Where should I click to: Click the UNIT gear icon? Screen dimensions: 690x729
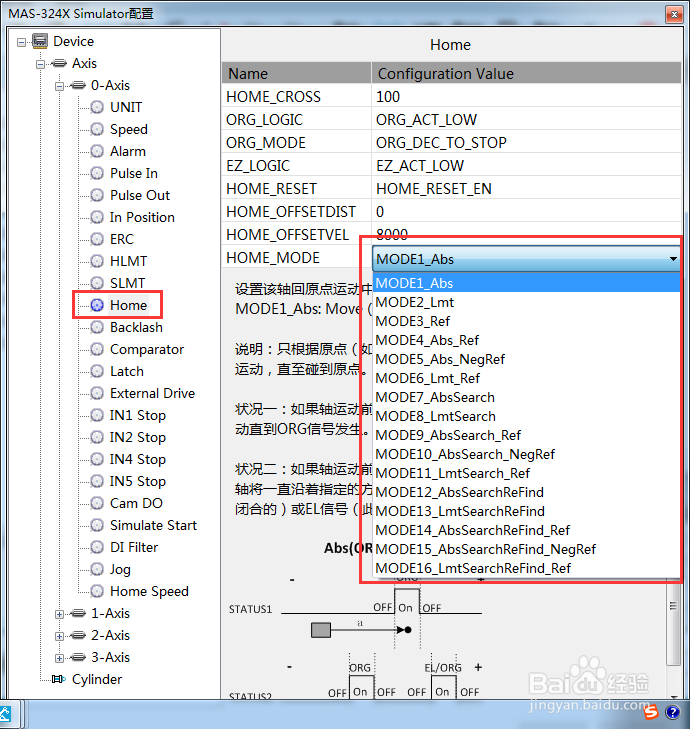97,107
